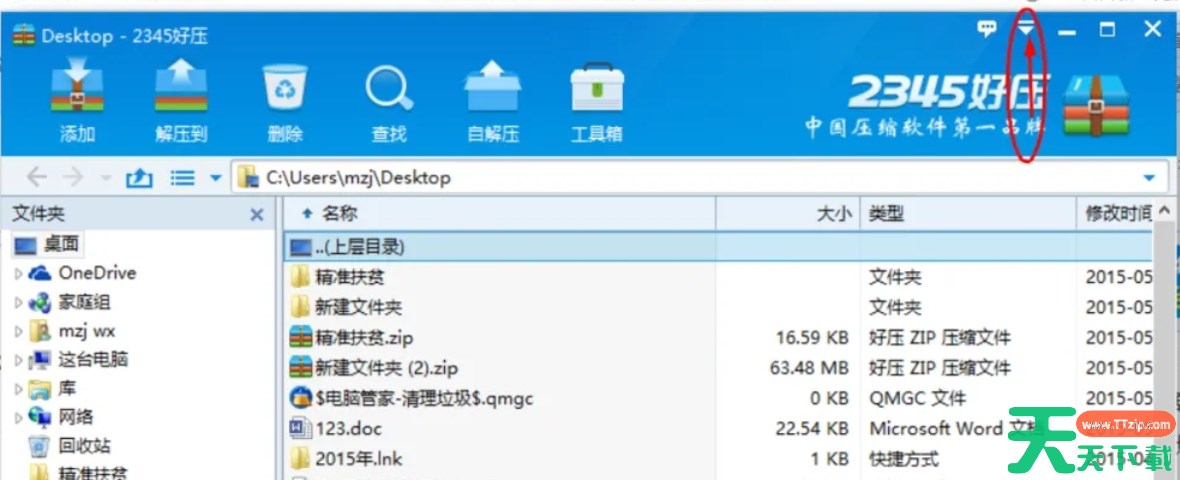
Task: Select the ..(上层目录) row
Action: 719,247
